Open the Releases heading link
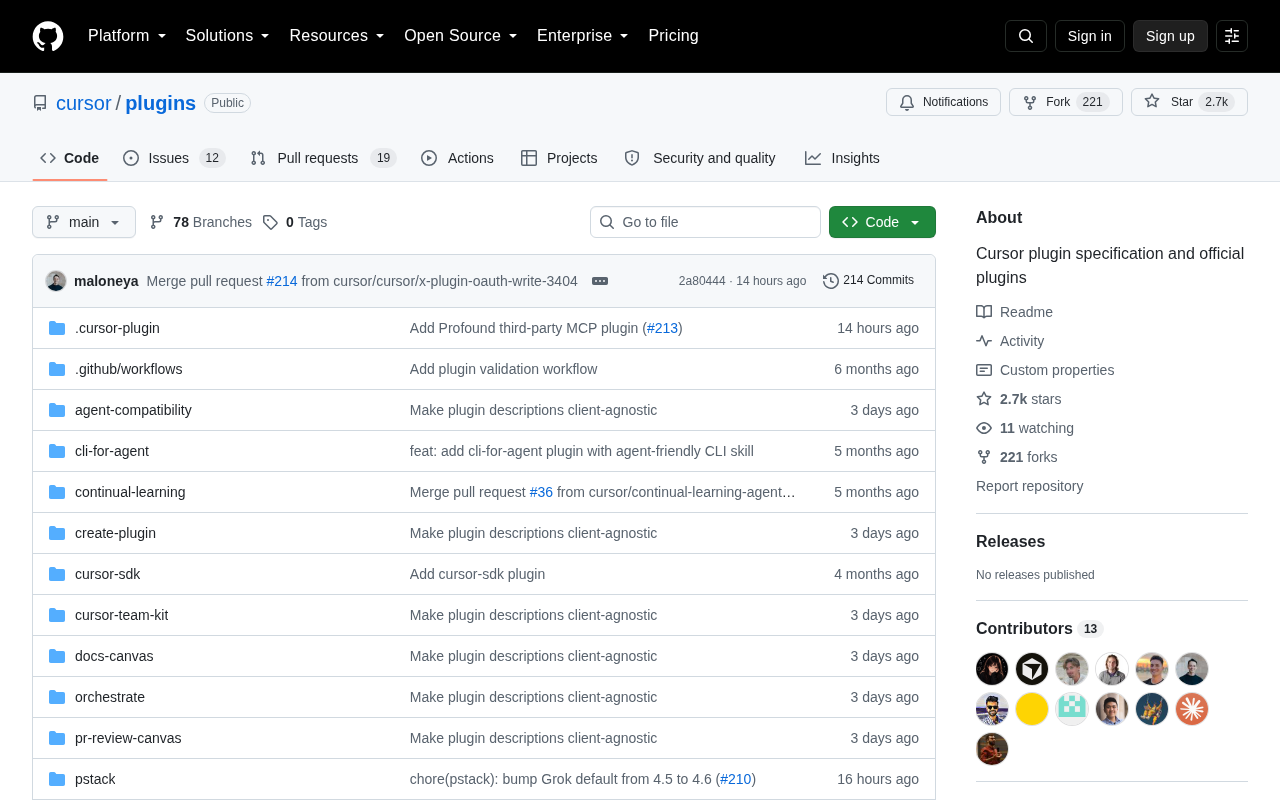Image resolution: width=1280 pixels, height=800 pixels. coord(1010,542)
